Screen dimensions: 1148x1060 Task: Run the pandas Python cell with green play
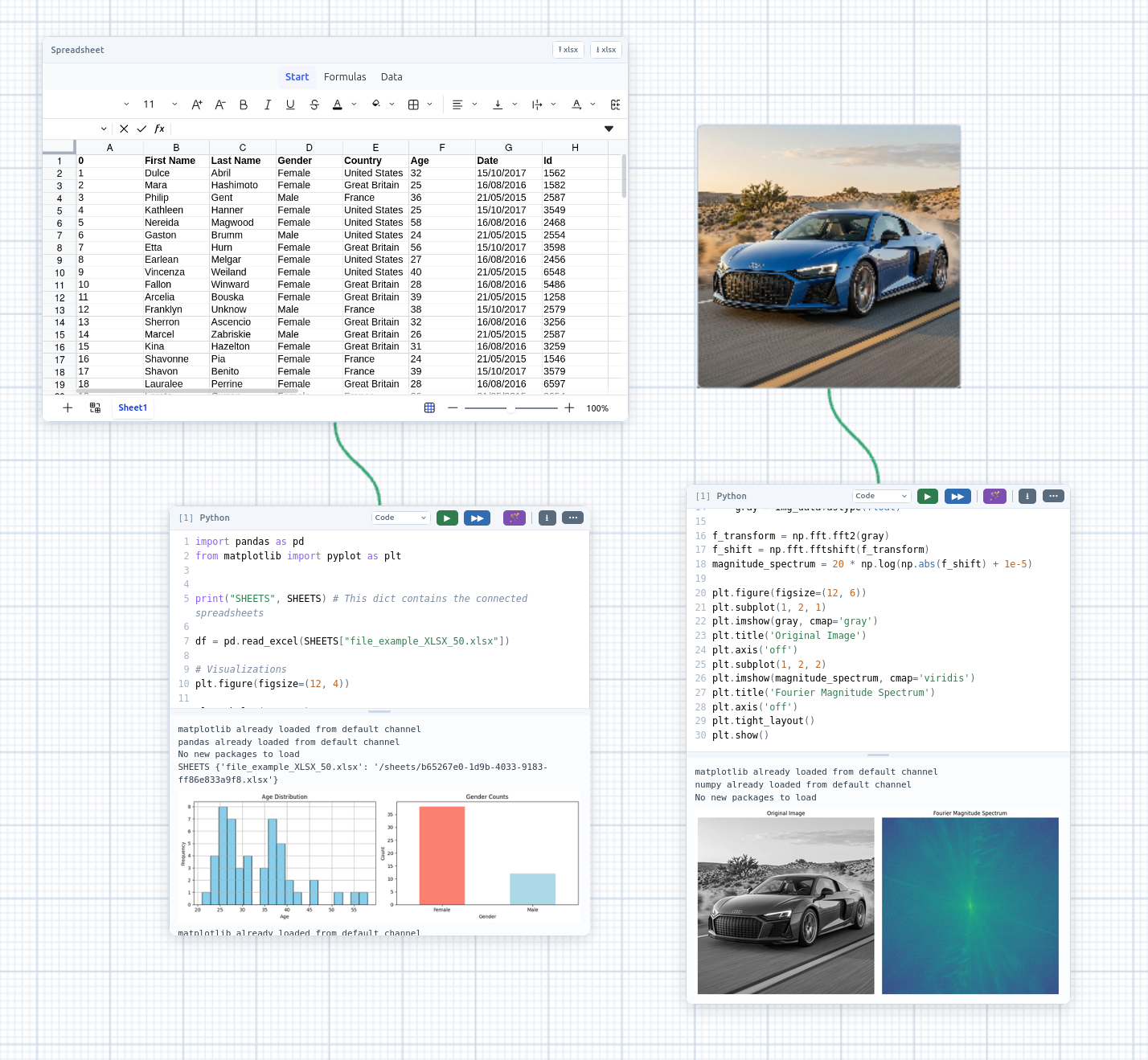(x=447, y=518)
